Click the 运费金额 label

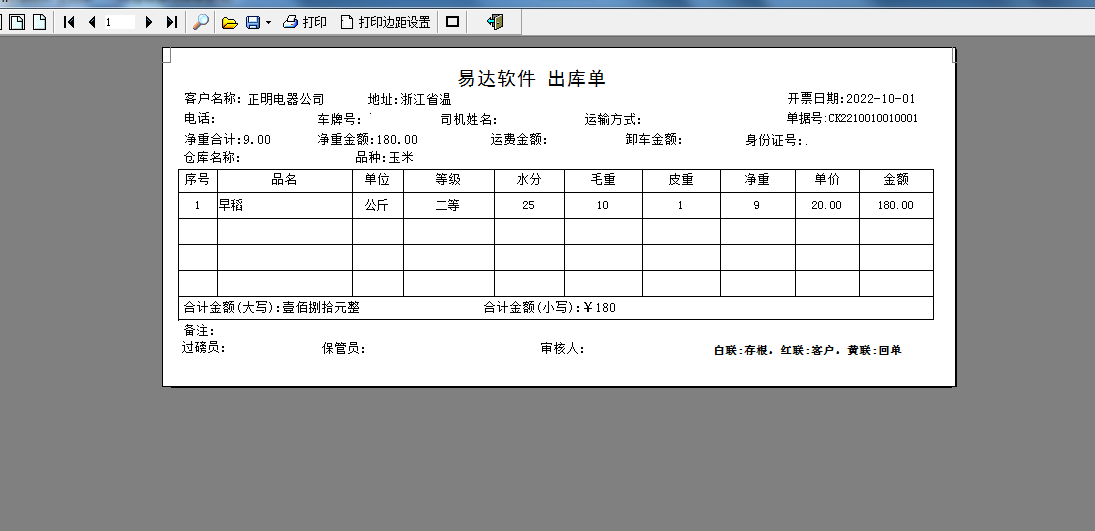coord(519,140)
